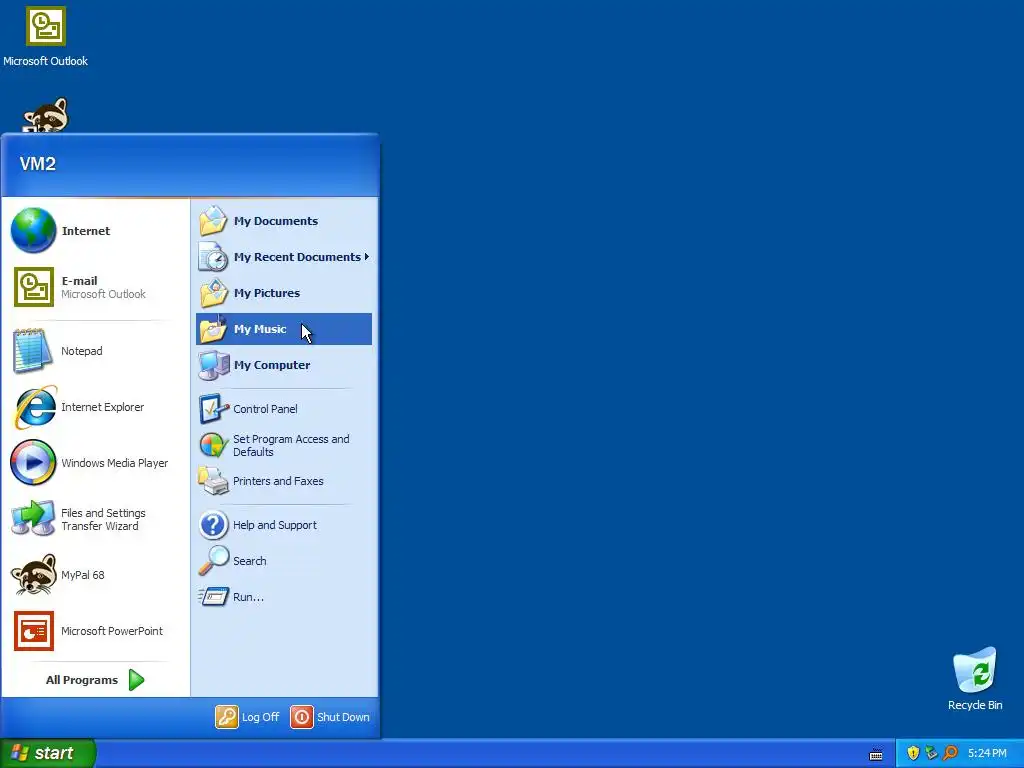Open the Control Panel icon
Viewport: 1024px width, 768px height.
(x=214, y=409)
